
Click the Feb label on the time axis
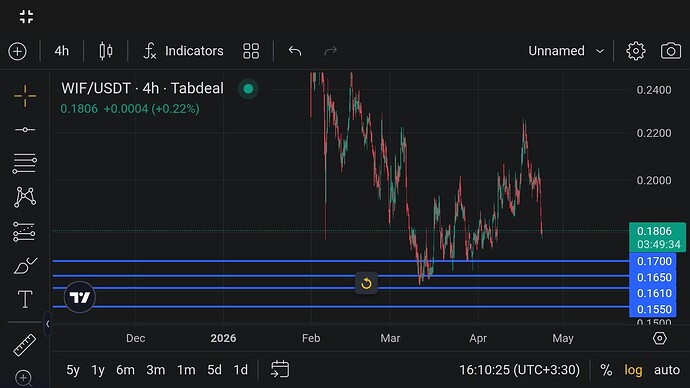pyautogui.click(x=311, y=338)
